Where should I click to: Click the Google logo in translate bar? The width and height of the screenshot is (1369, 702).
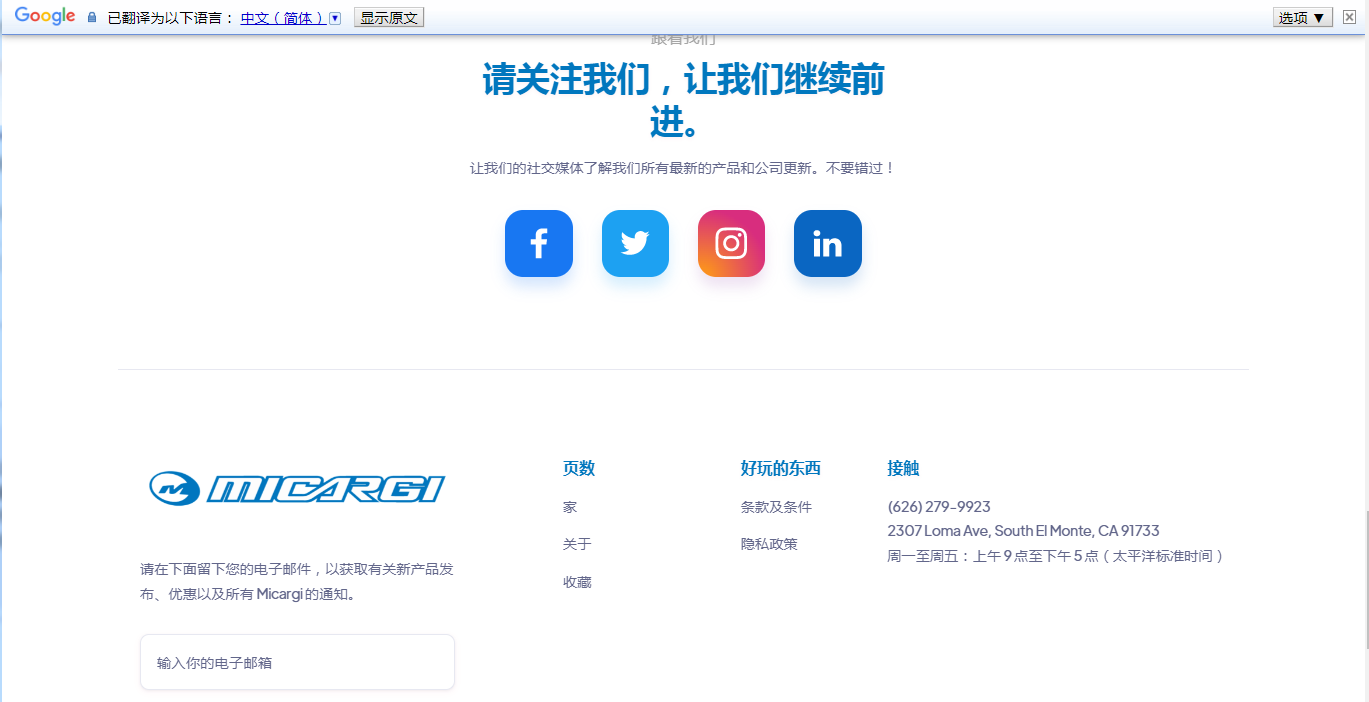click(x=45, y=17)
